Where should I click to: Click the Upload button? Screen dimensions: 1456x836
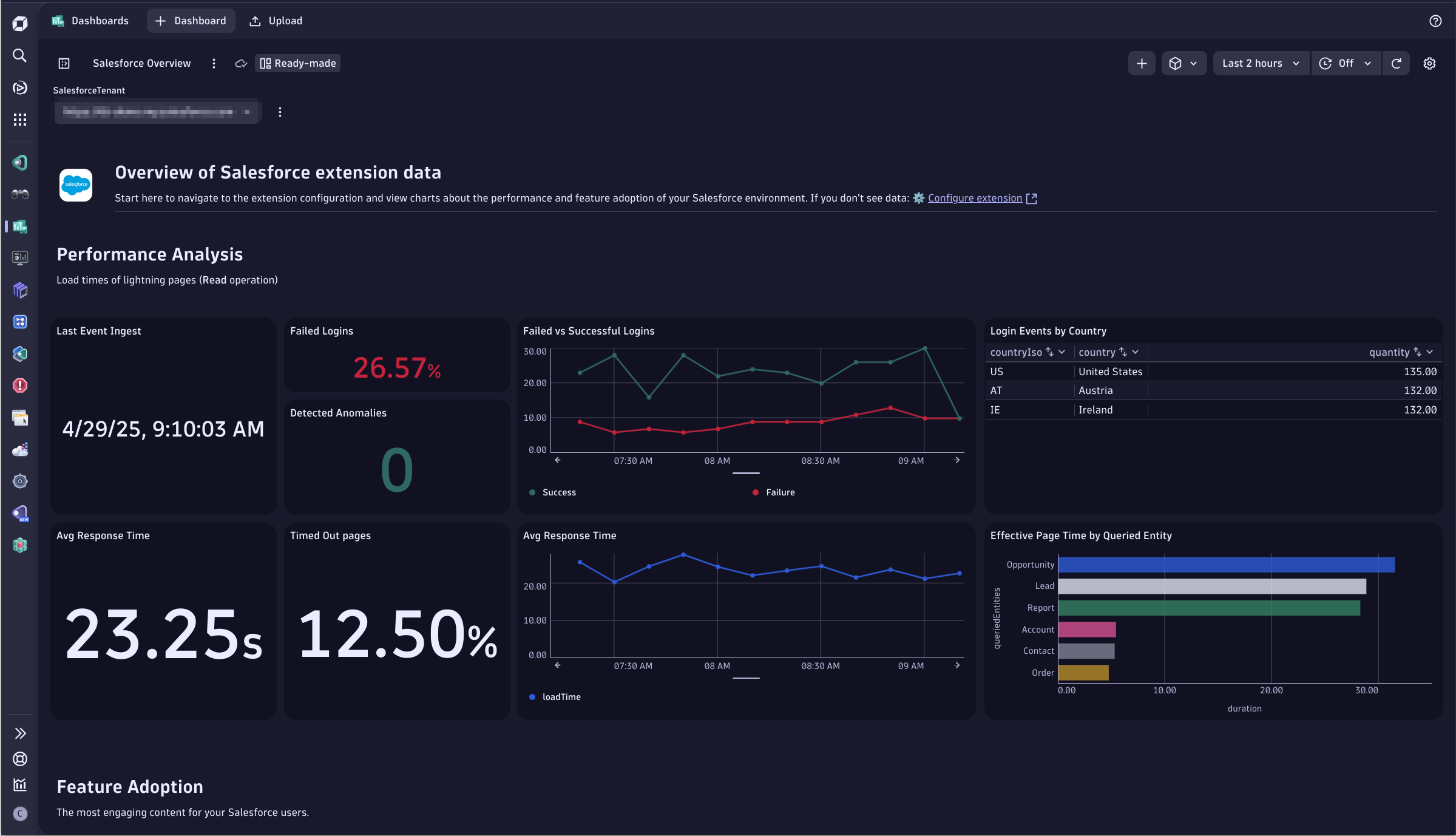[276, 21]
